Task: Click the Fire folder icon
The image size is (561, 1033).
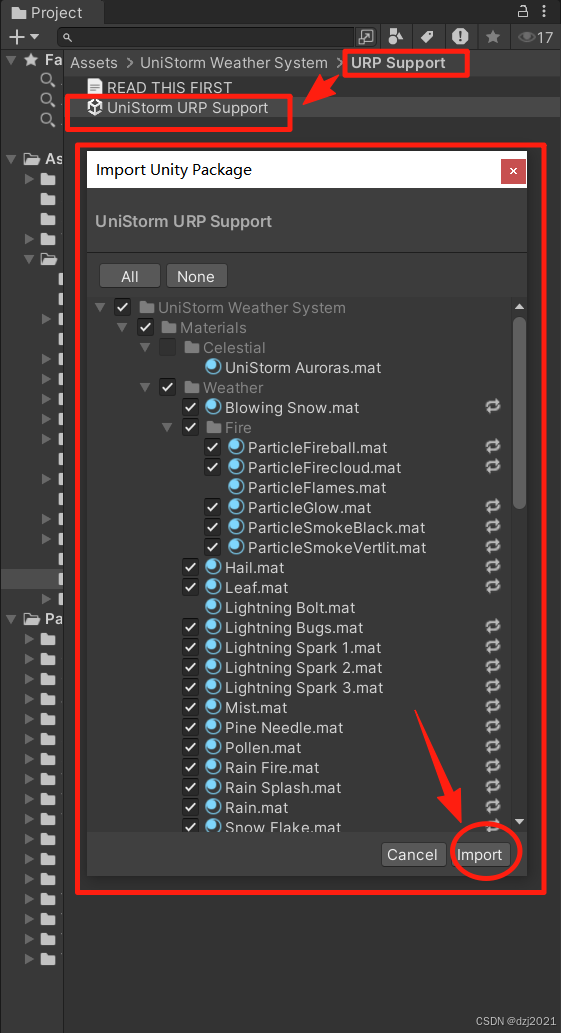Action: [214, 428]
